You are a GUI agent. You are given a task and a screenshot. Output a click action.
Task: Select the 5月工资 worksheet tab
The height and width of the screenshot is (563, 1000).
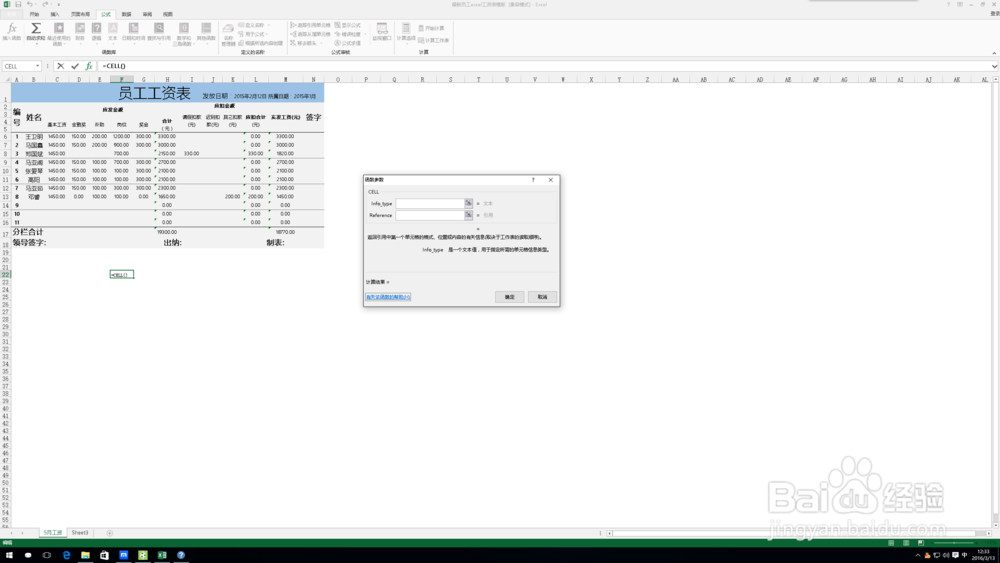point(52,532)
